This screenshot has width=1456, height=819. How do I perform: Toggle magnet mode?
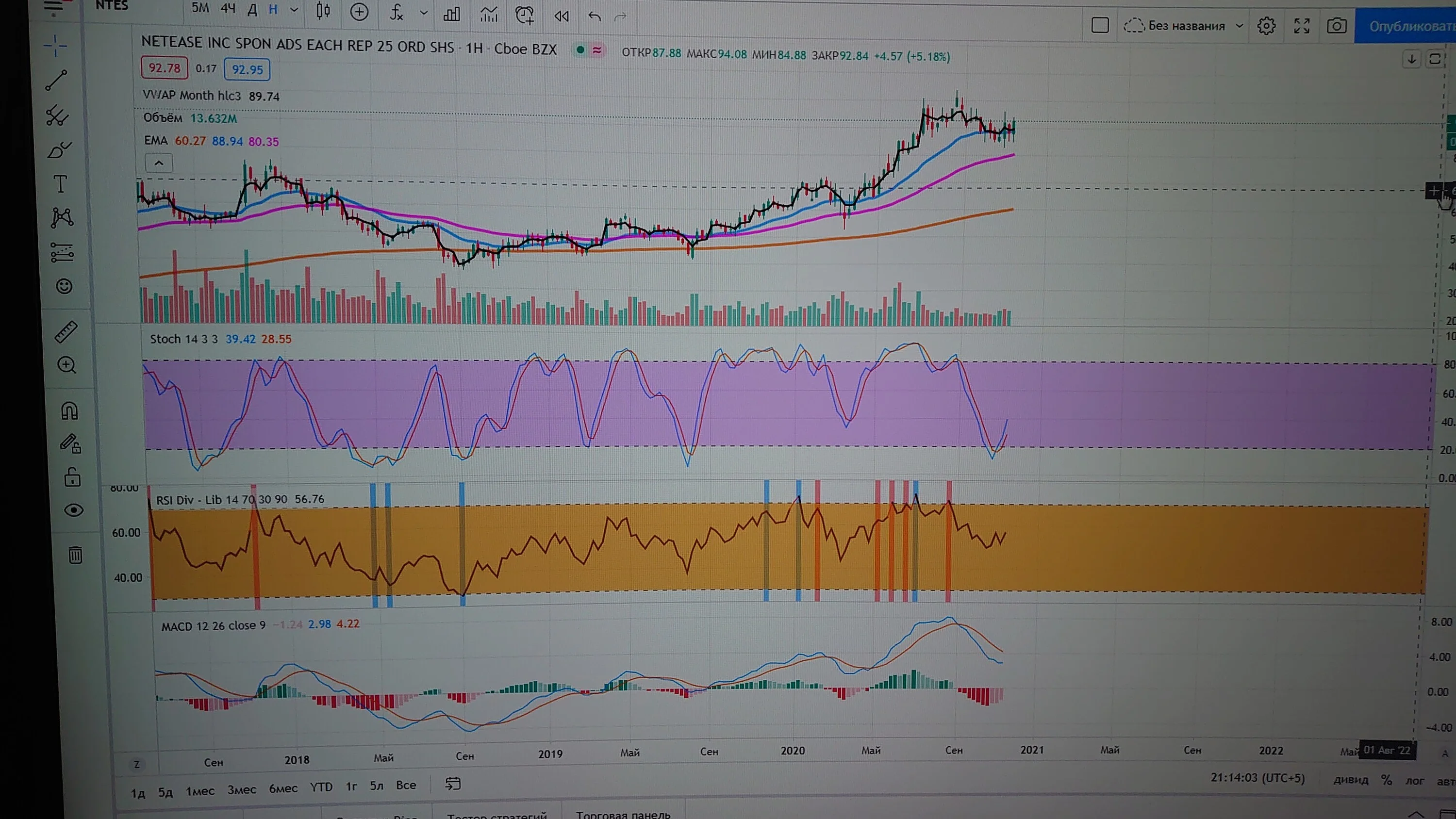pos(69,410)
